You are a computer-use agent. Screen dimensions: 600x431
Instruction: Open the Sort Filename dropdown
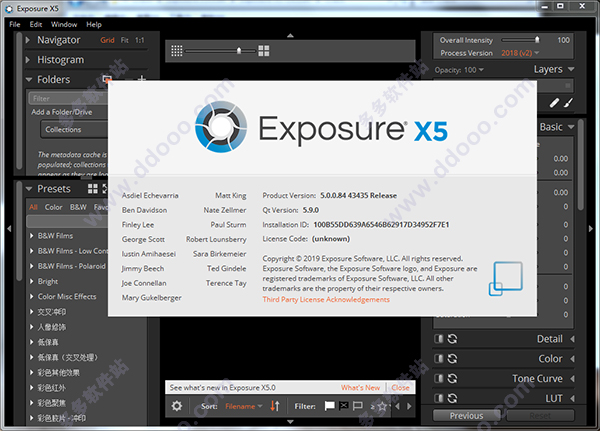[244, 406]
